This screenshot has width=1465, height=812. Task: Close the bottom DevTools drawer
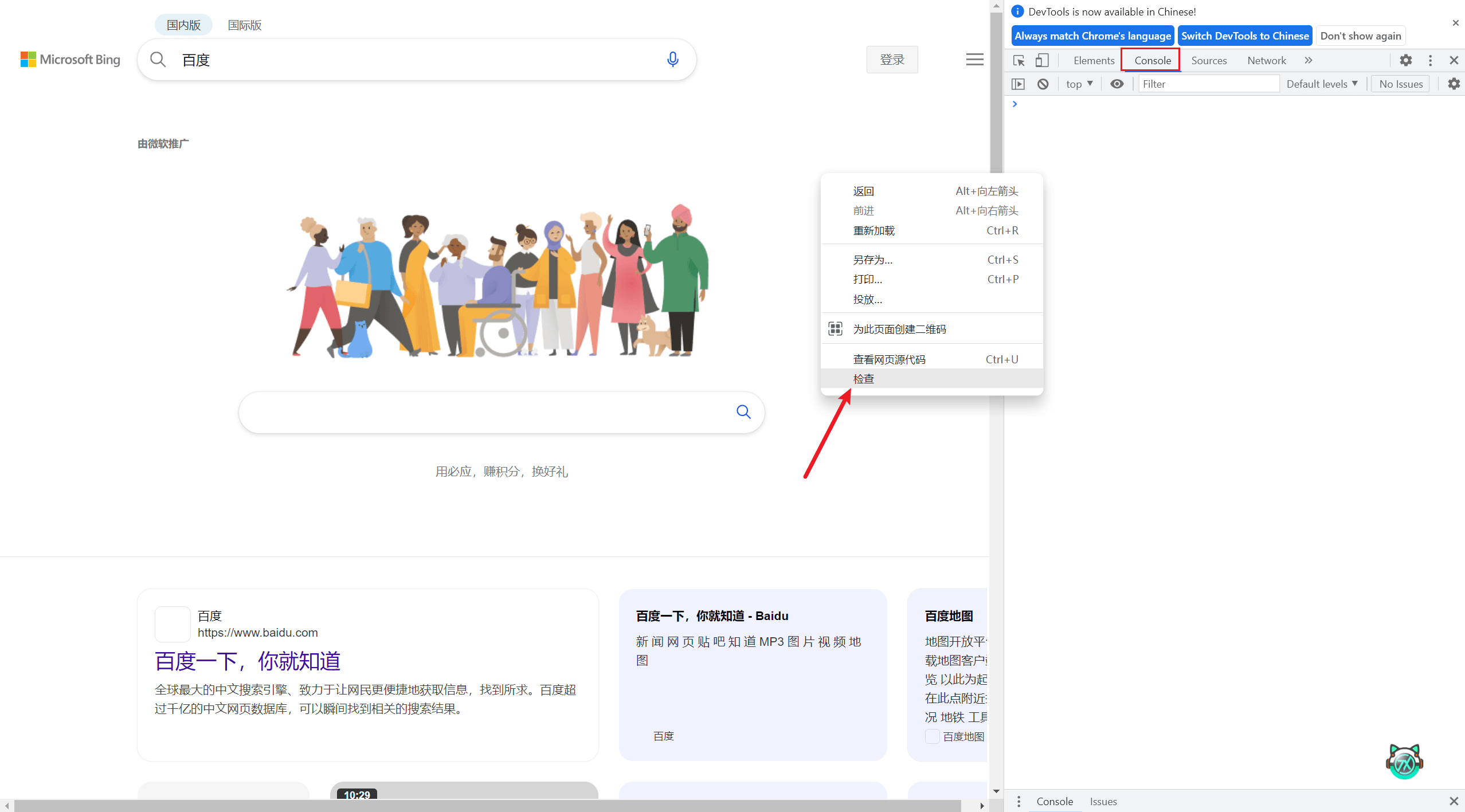pyautogui.click(x=1454, y=801)
